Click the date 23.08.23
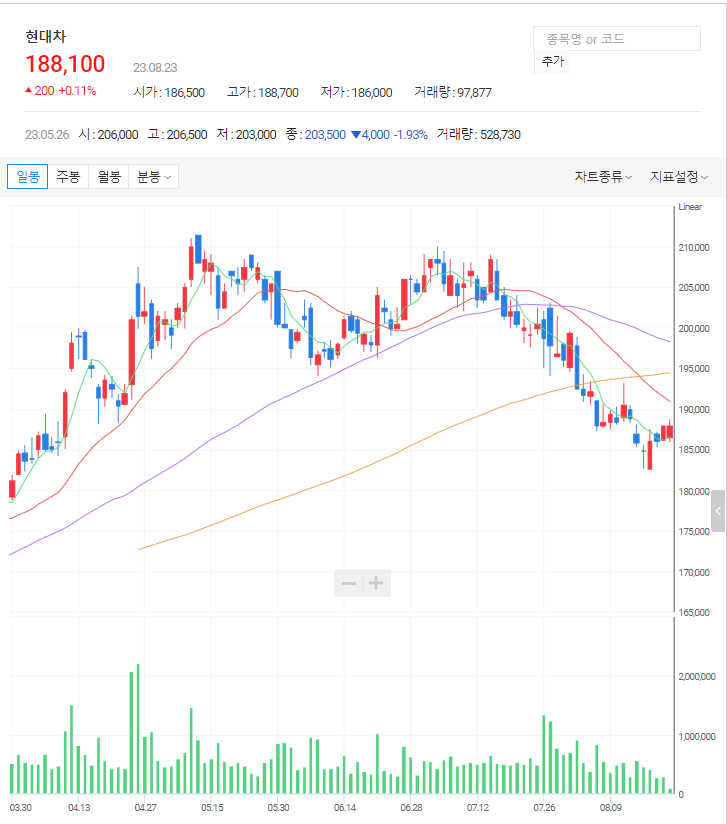This screenshot has height=824, width=727. point(155,68)
